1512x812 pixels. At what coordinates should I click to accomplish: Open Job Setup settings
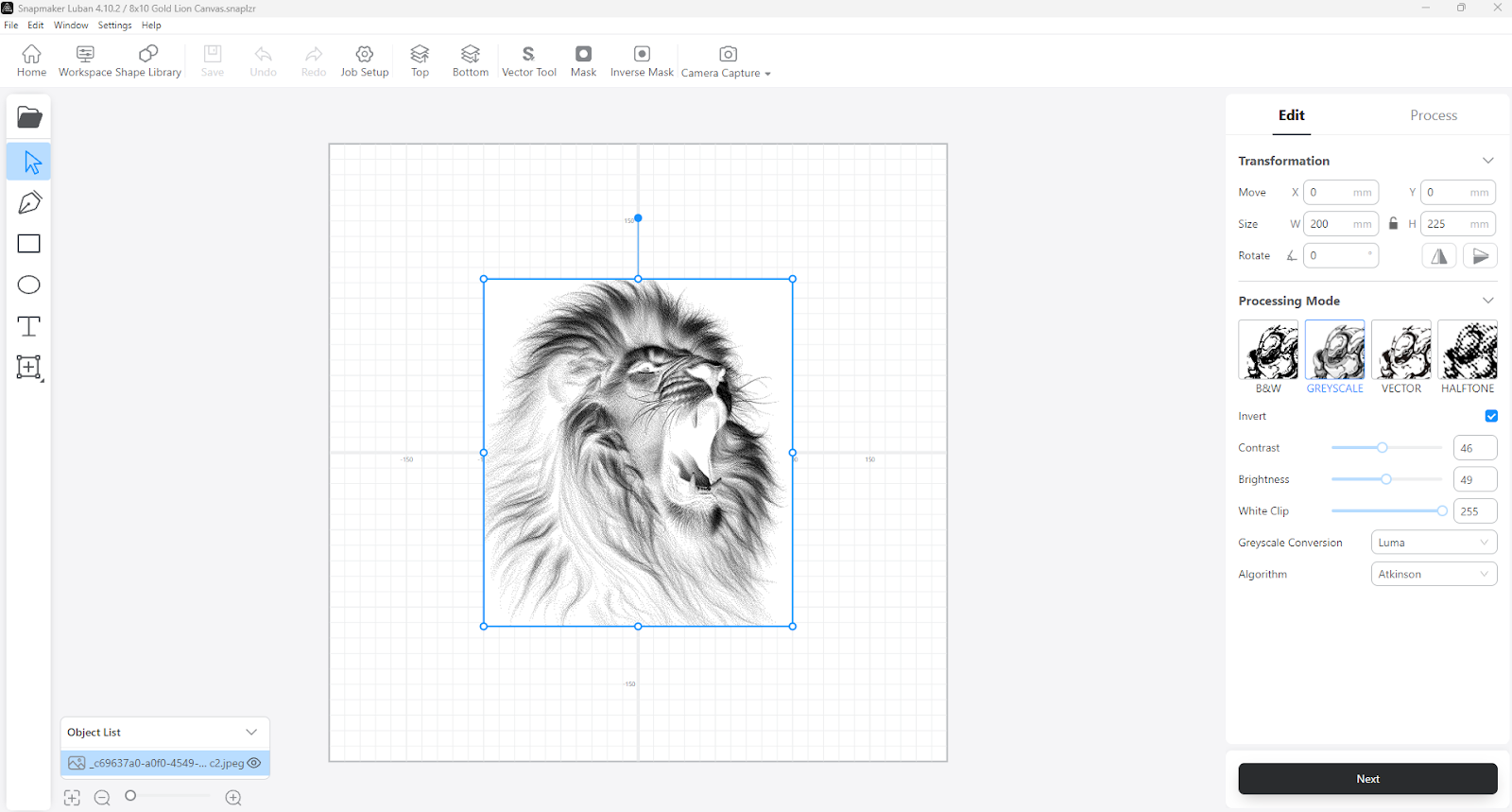pyautogui.click(x=365, y=60)
